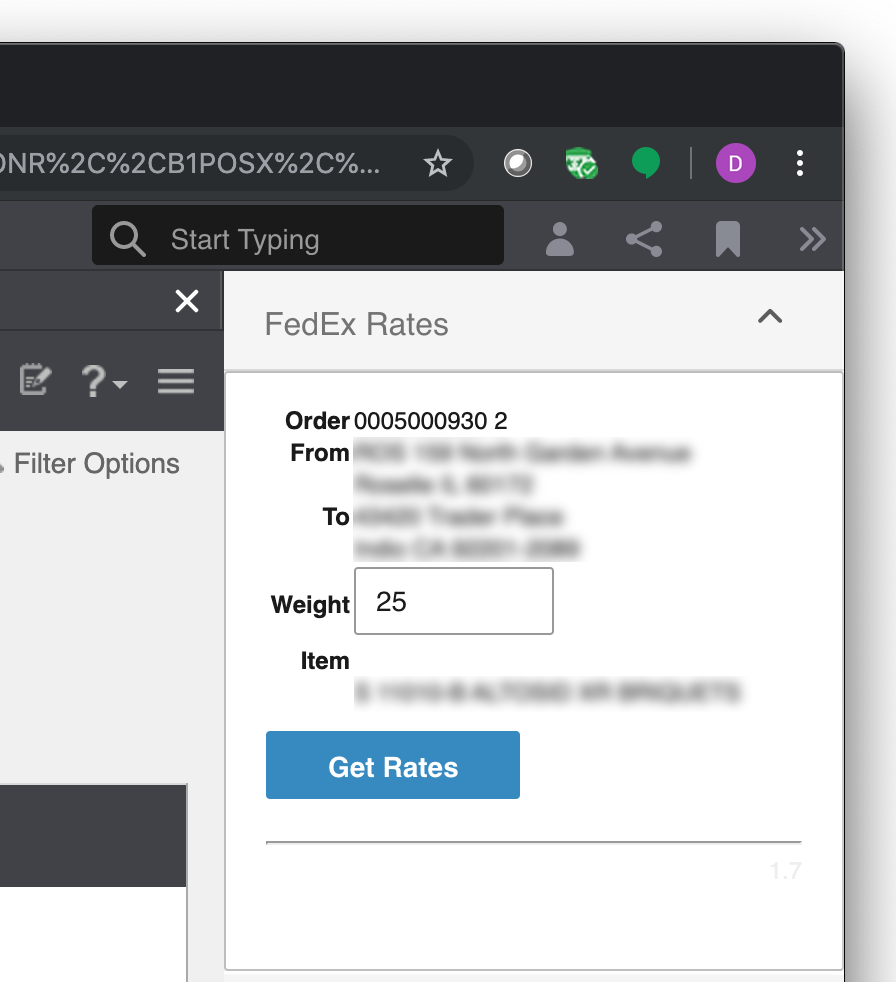
Task: Click the Start Typing search field
Action: [298, 235]
